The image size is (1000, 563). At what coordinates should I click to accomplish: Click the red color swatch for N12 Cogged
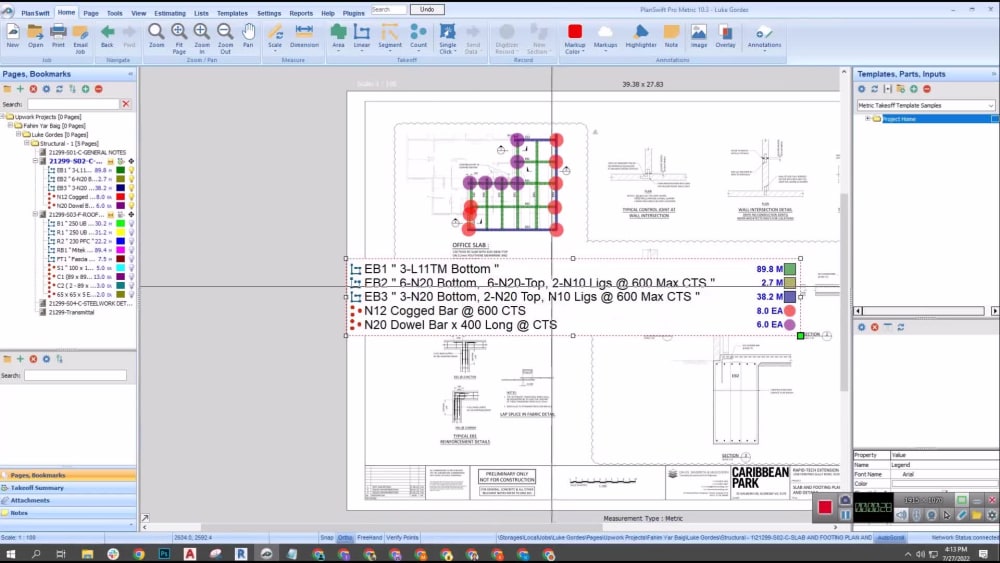click(121, 197)
